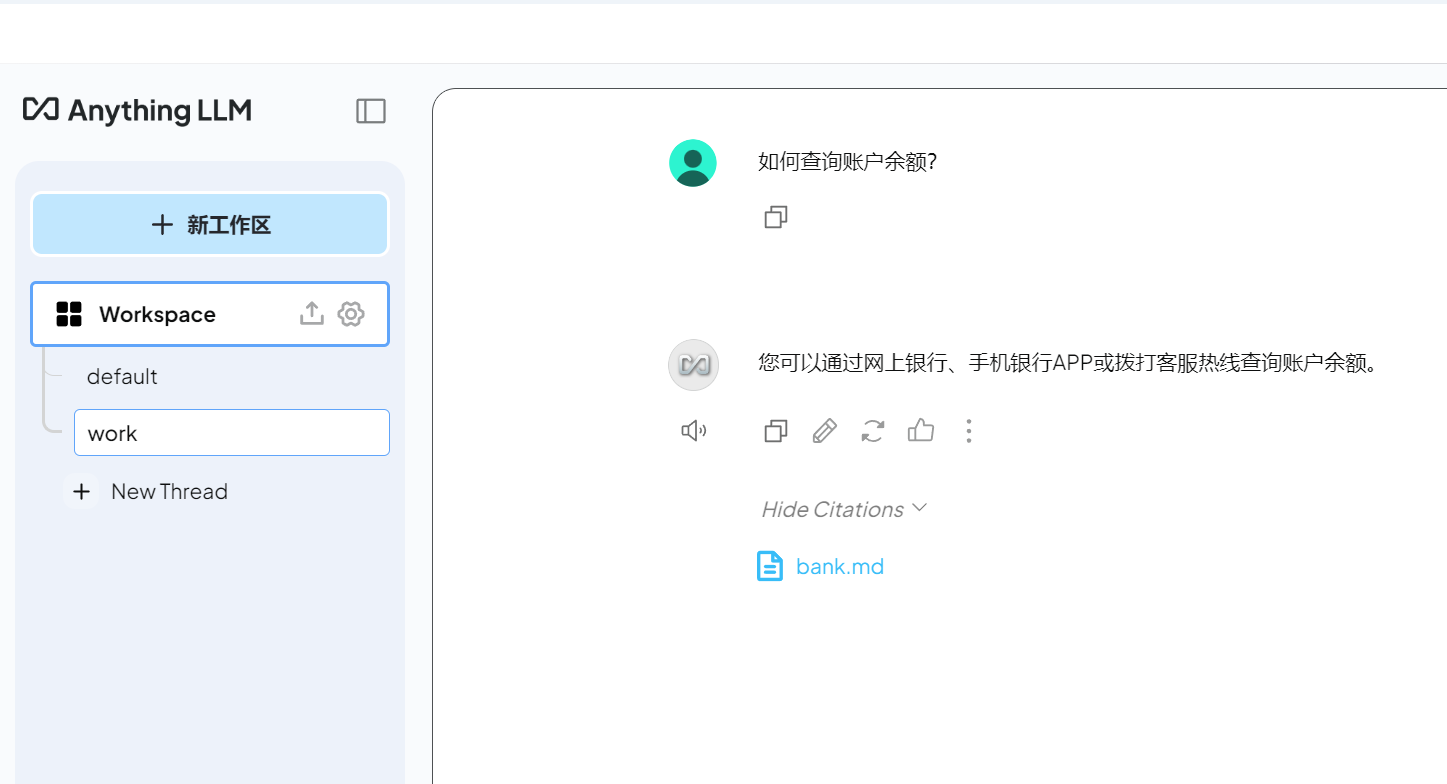Copy the assistant response text
The width and height of the screenshot is (1447, 784).
tap(776, 431)
